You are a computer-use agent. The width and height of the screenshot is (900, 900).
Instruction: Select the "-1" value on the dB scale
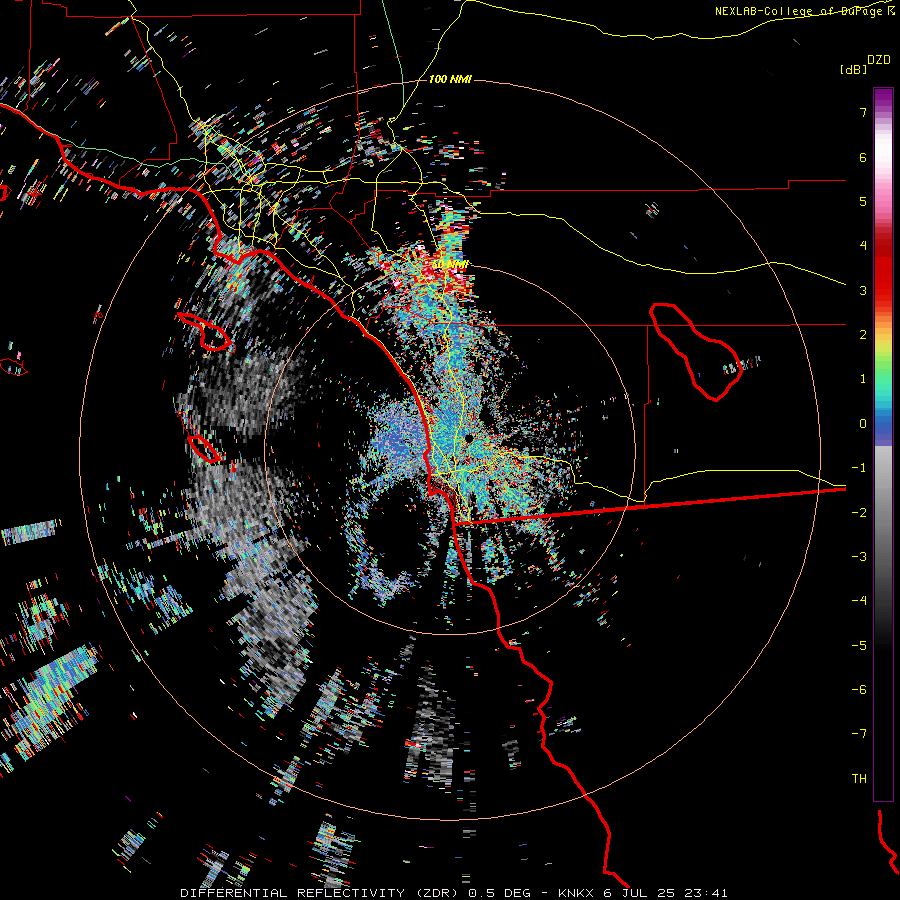point(859,468)
